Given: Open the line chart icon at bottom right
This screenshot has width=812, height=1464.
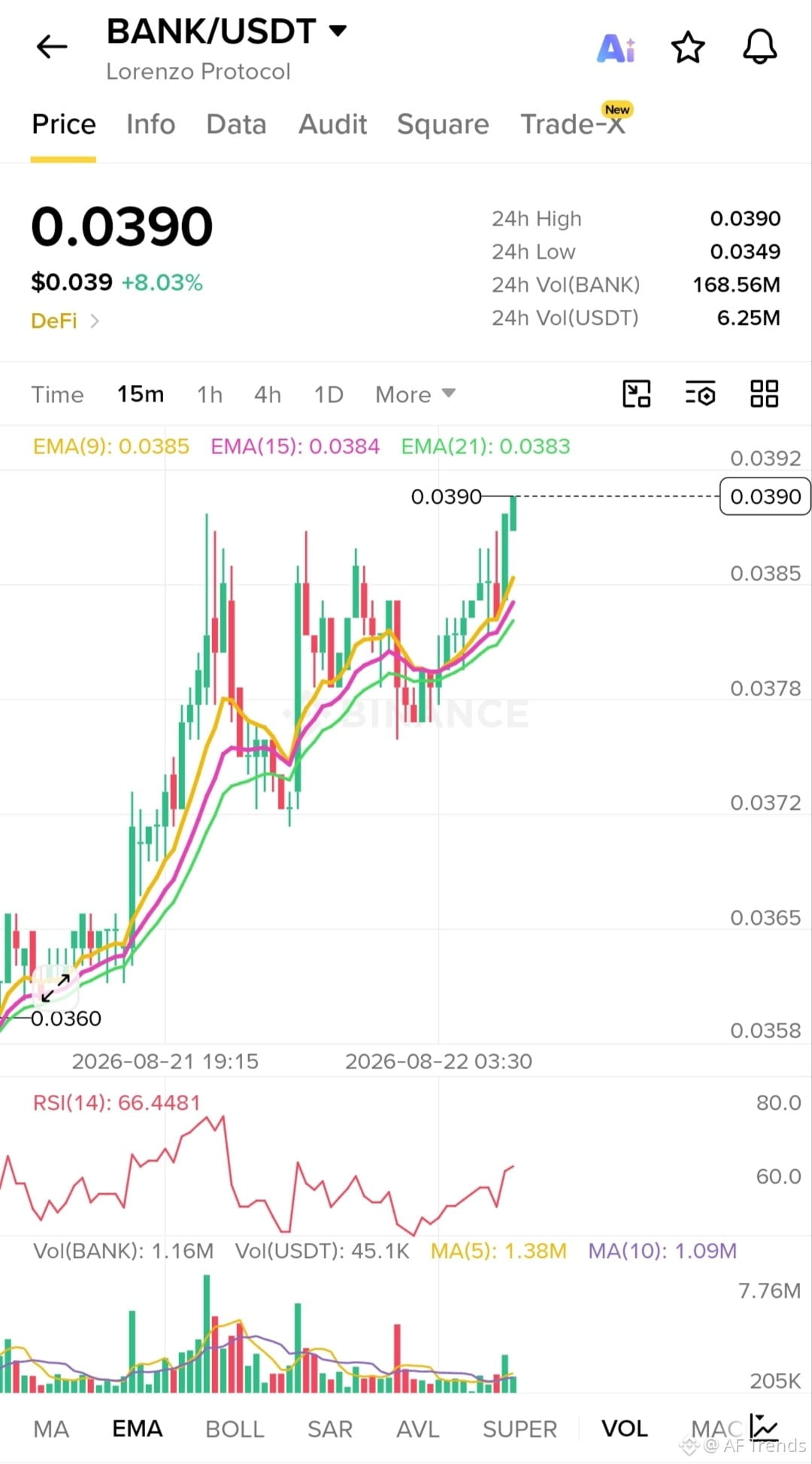Looking at the screenshot, I should pos(764,1426).
